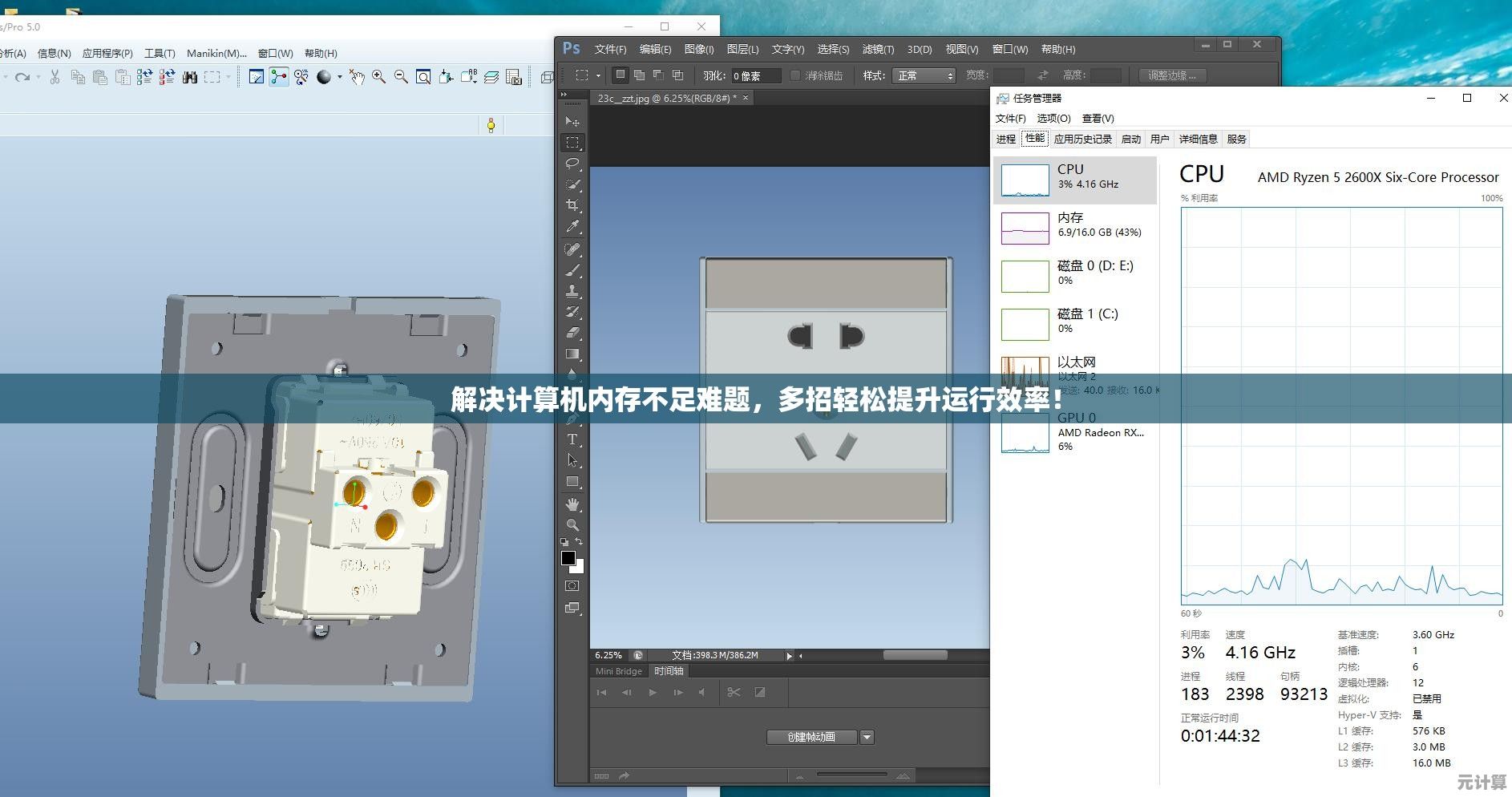Click the timeline zoom slider

tap(851, 775)
